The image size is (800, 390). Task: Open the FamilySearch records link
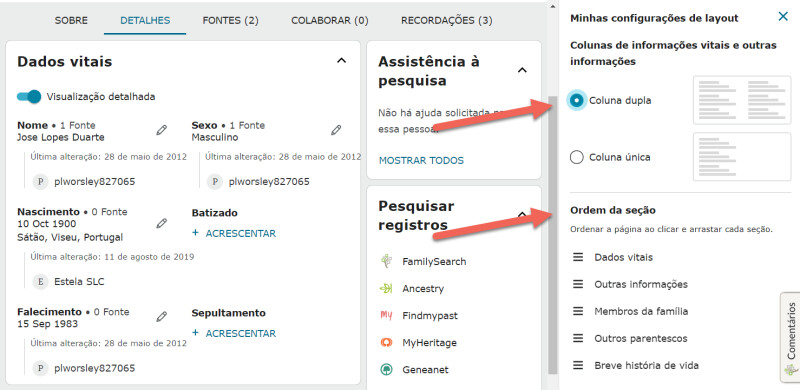pos(434,261)
